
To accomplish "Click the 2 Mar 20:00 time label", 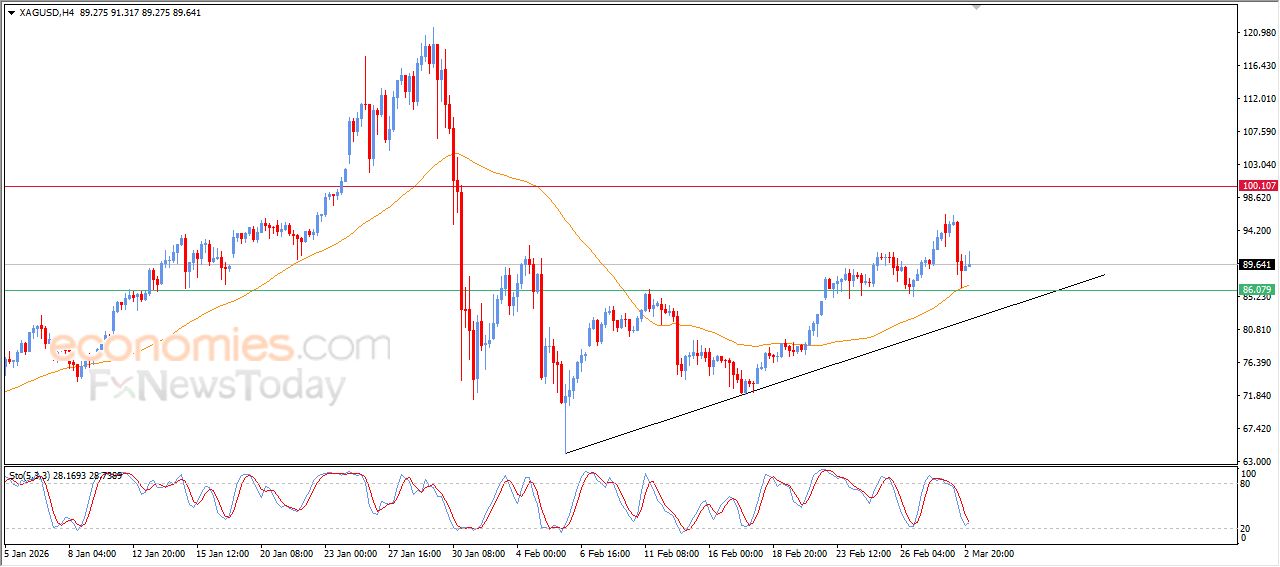I will [x=988, y=552].
